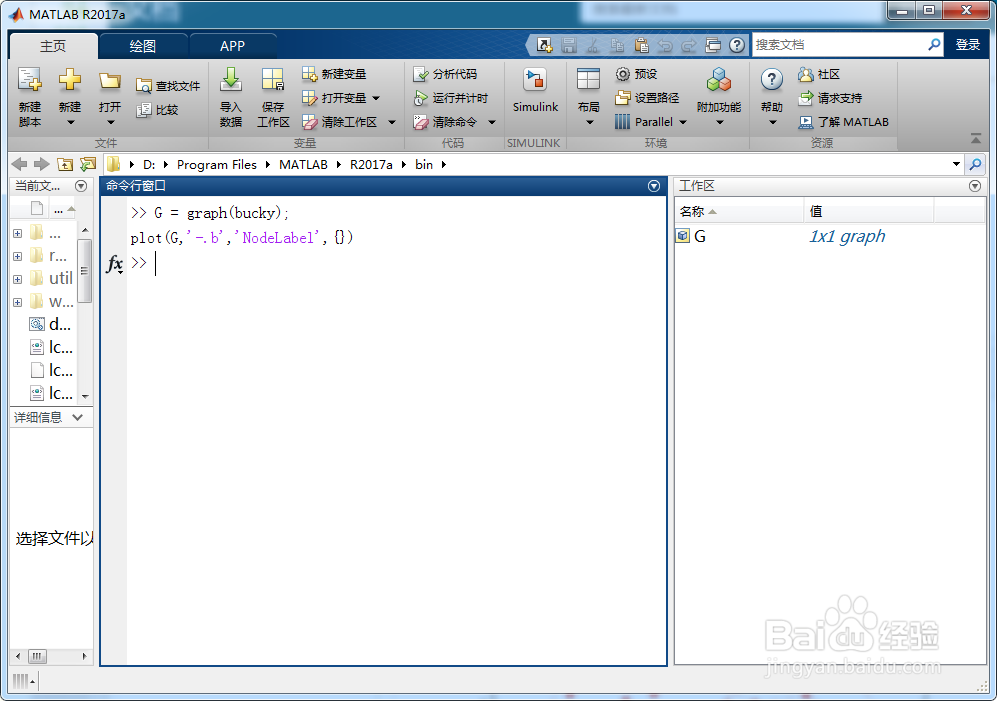Open the 新建 plus icon menu
The width and height of the screenshot is (997, 701).
70,97
